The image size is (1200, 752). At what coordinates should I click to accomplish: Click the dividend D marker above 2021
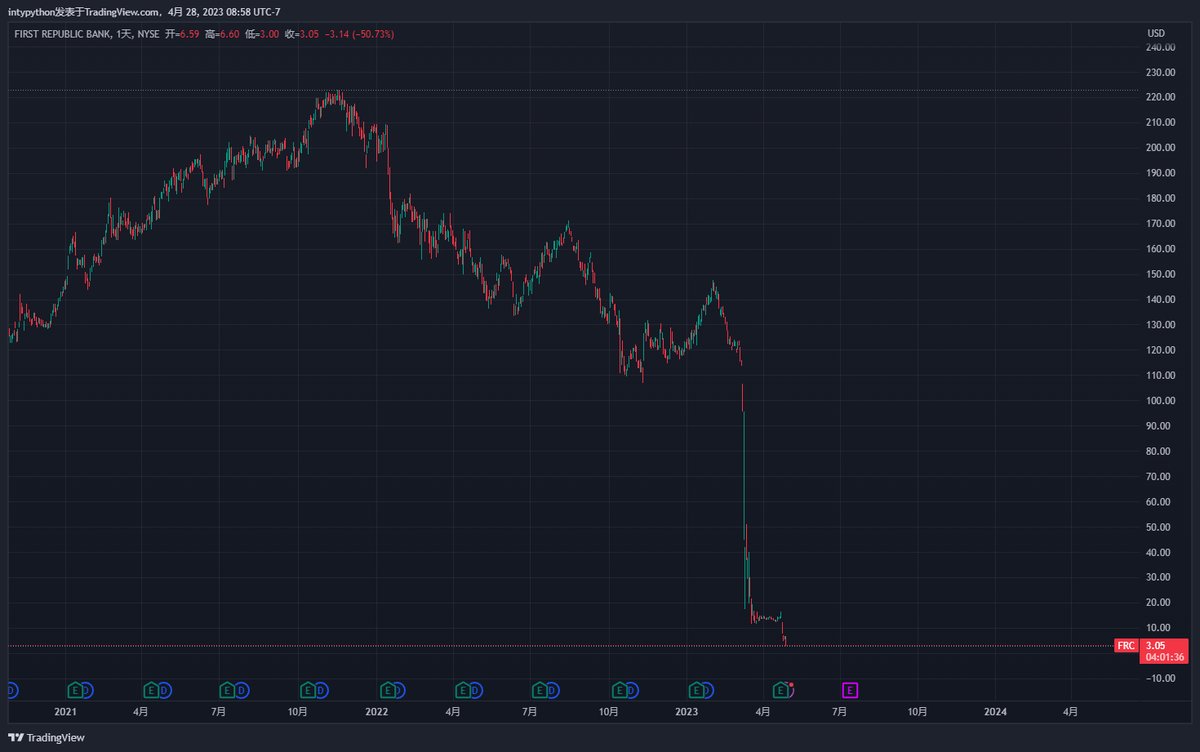click(x=87, y=690)
